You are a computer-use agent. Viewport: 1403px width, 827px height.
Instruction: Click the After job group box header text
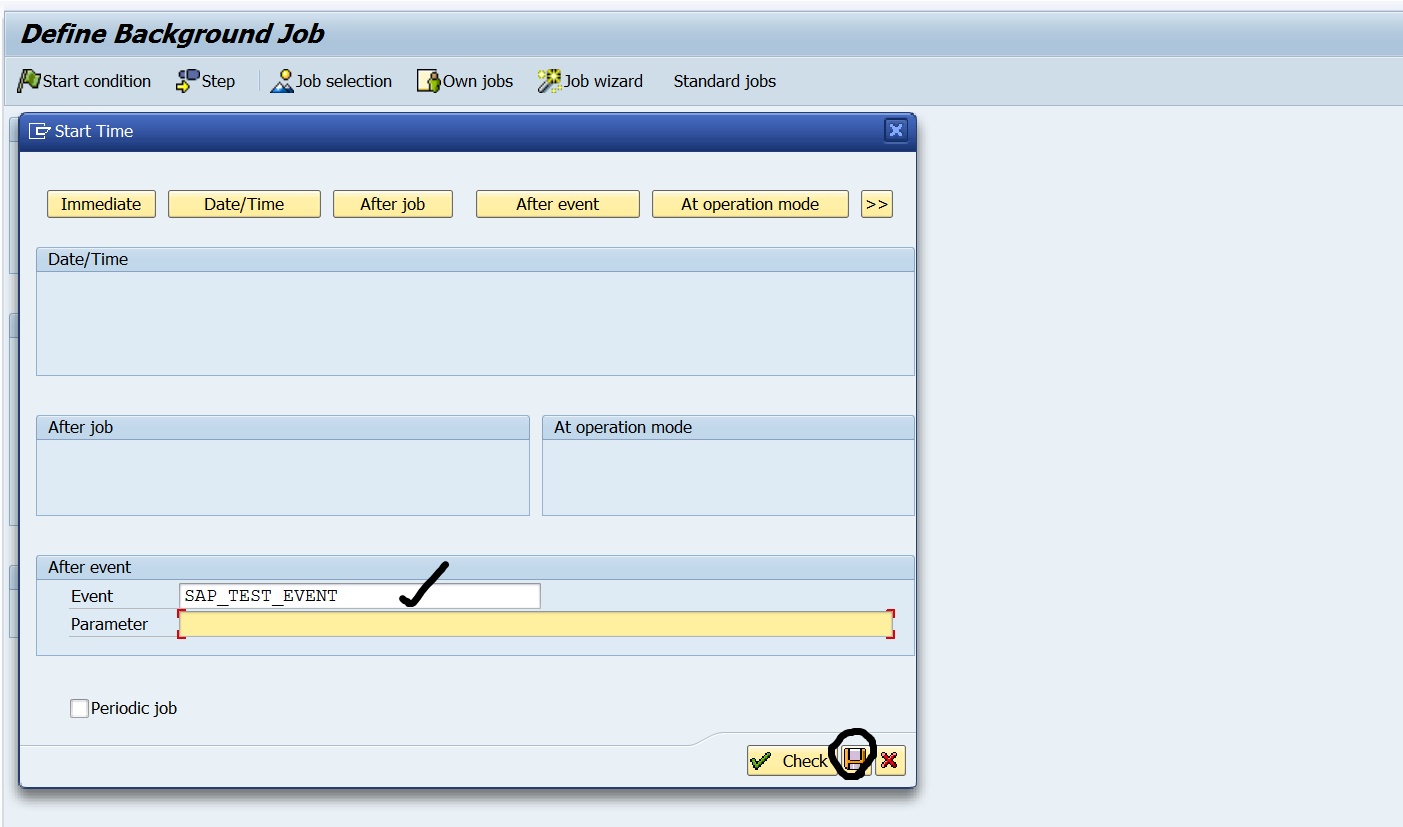(x=81, y=427)
